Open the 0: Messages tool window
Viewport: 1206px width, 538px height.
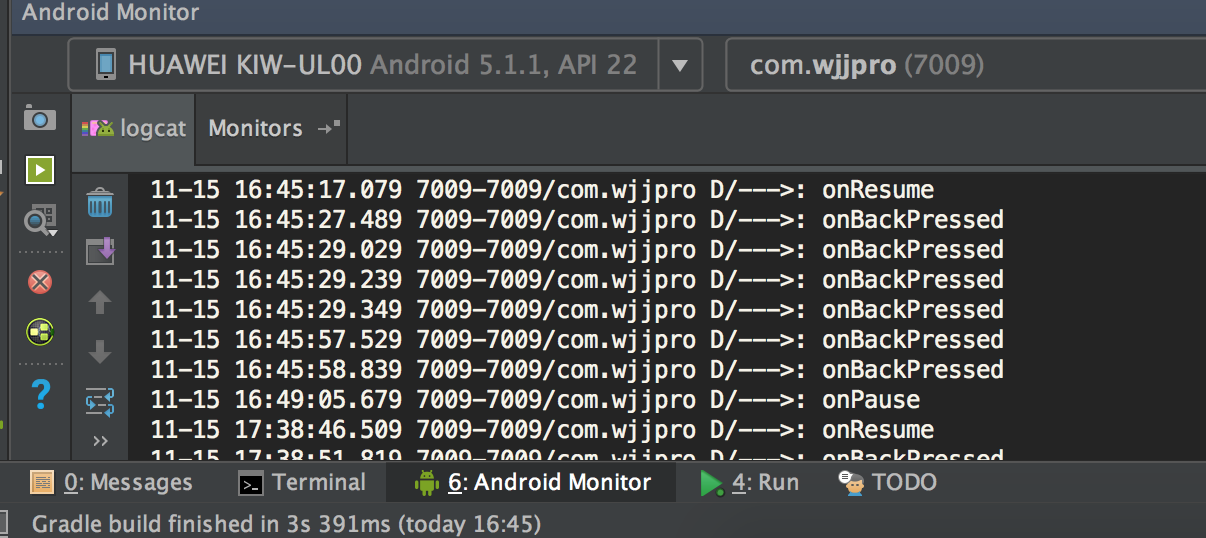click(111, 483)
